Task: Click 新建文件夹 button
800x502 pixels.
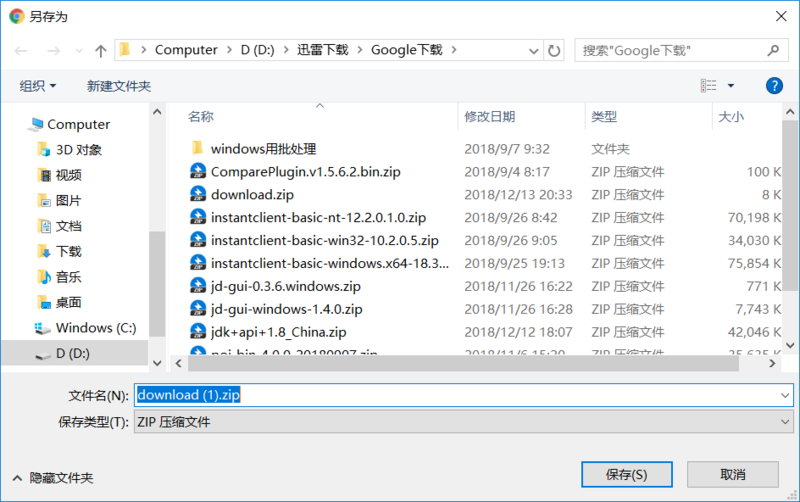Action: pos(119,86)
